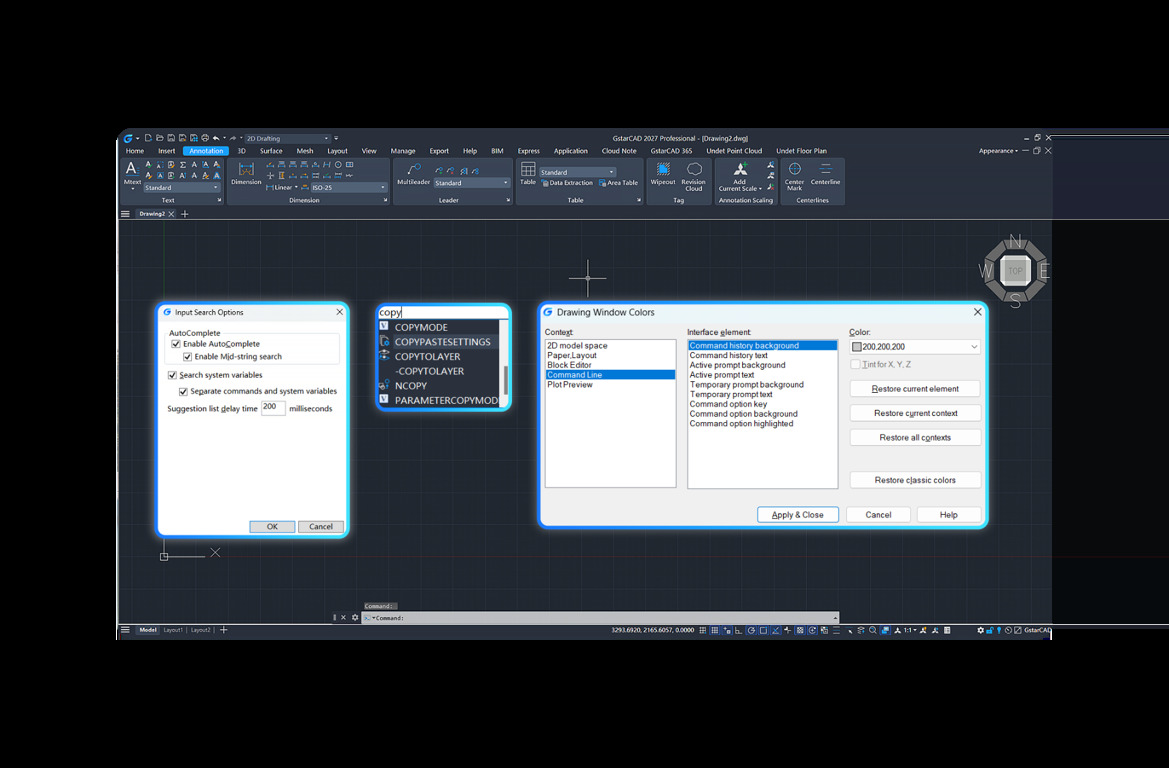Activate the Wipeout tool
The height and width of the screenshot is (768, 1169).
click(x=662, y=170)
